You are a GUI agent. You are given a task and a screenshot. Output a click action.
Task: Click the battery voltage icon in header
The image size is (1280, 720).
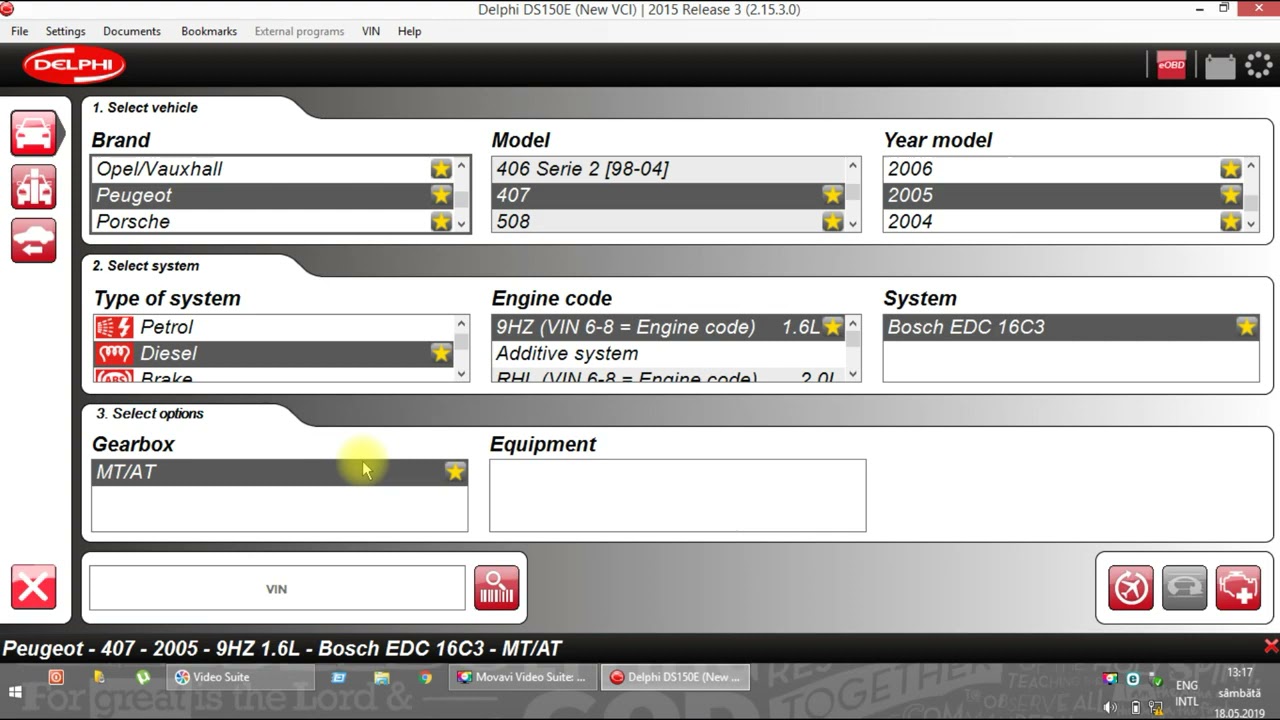point(1220,67)
